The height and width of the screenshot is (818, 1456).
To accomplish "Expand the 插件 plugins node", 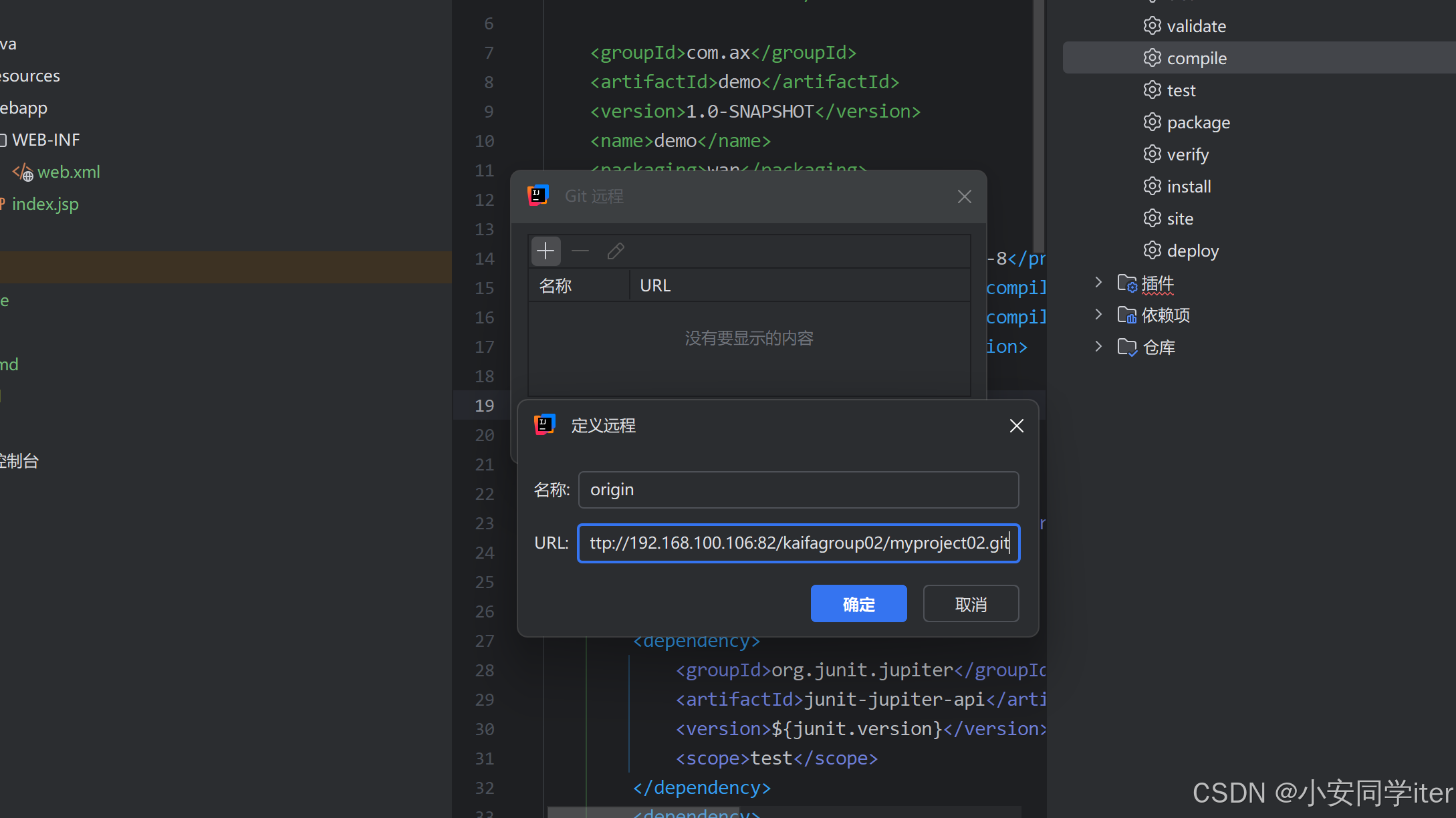I will (x=1098, y=283).
